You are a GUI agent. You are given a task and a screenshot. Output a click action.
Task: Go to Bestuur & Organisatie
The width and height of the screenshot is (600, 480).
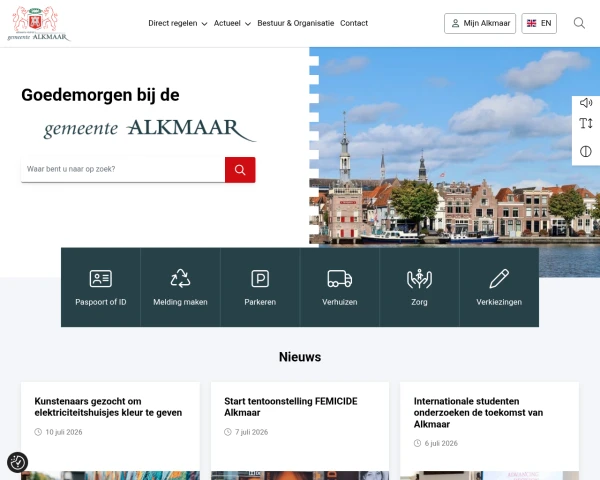pos(295,23)
